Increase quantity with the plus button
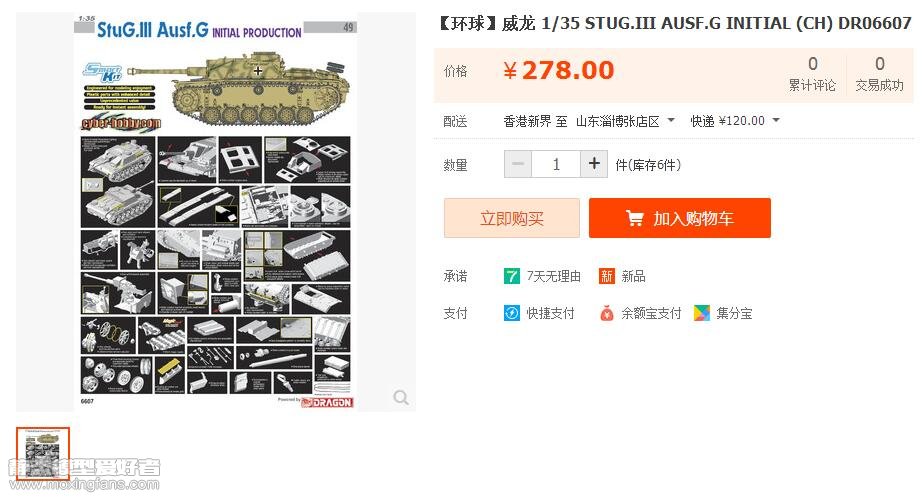This screenshot has height=499, width=922. coord(594,164)
